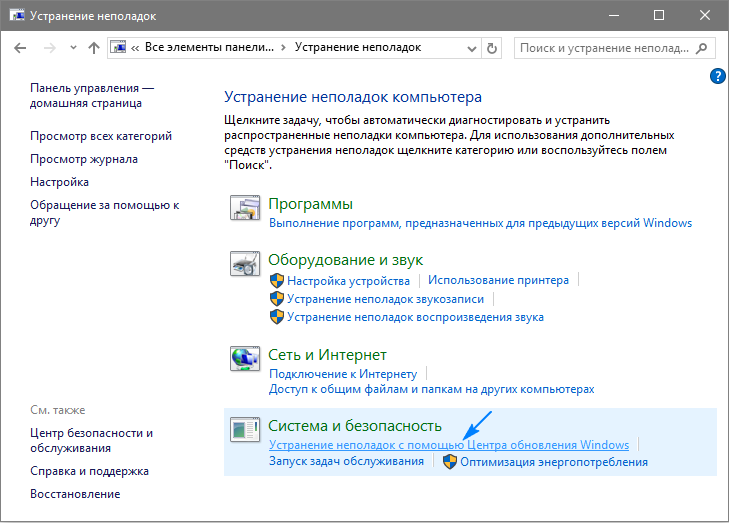The image size is (729, 523).
Task: Click the back navigation arrow
Action: click(21, 47)
